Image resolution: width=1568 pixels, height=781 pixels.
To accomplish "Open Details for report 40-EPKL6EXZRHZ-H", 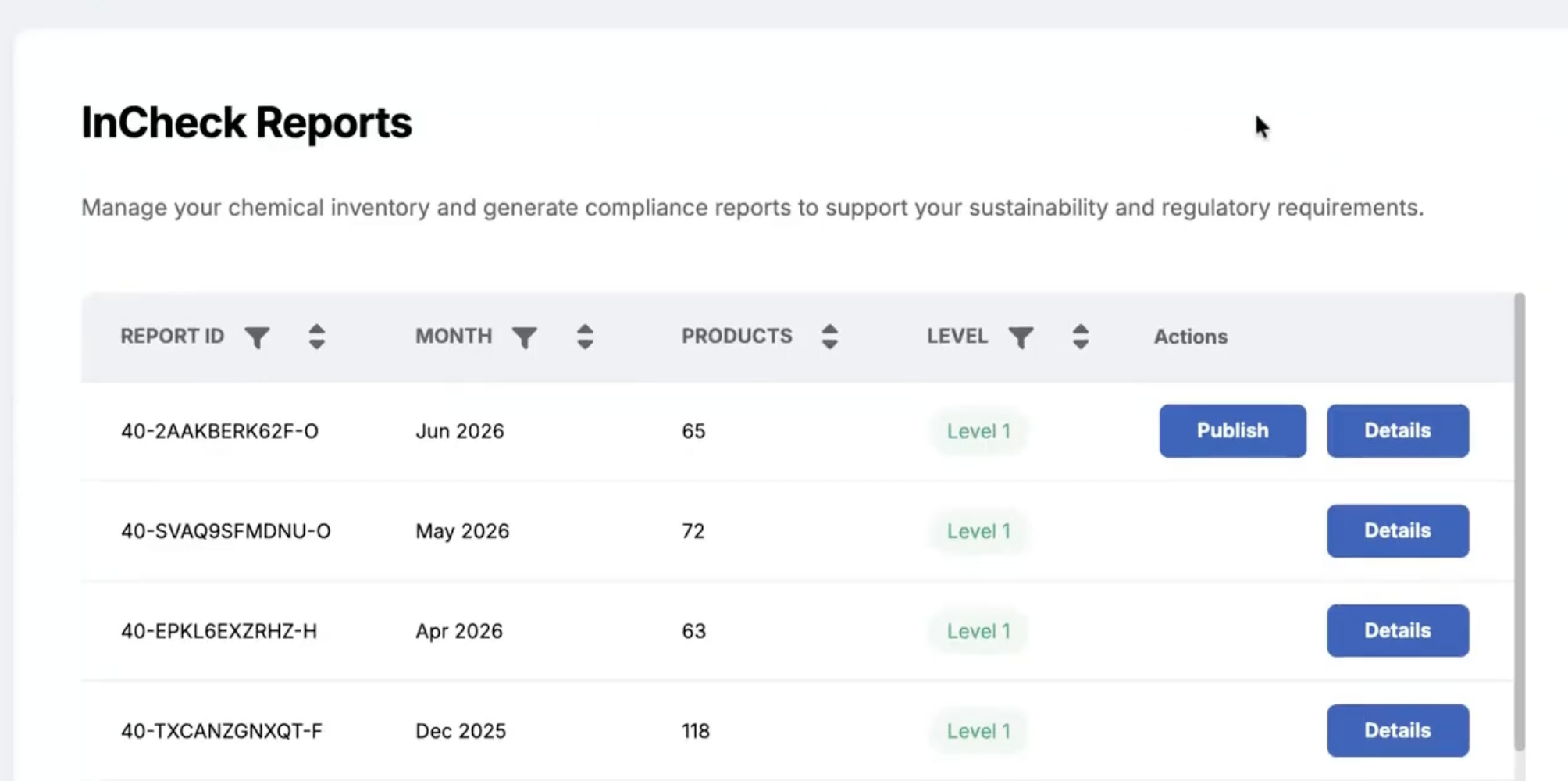I will 1398,631.
